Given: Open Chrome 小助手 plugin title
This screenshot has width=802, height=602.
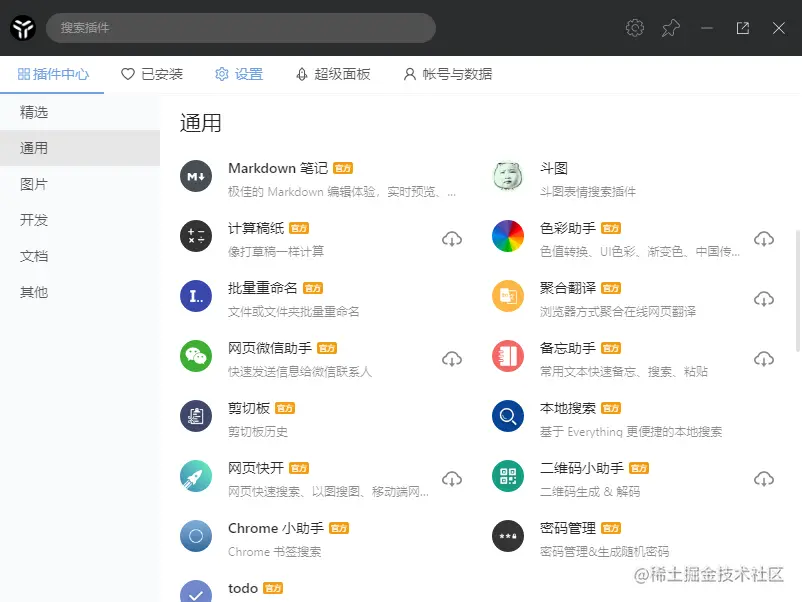Looking at the screenshot, I should [x=276, y=528].
